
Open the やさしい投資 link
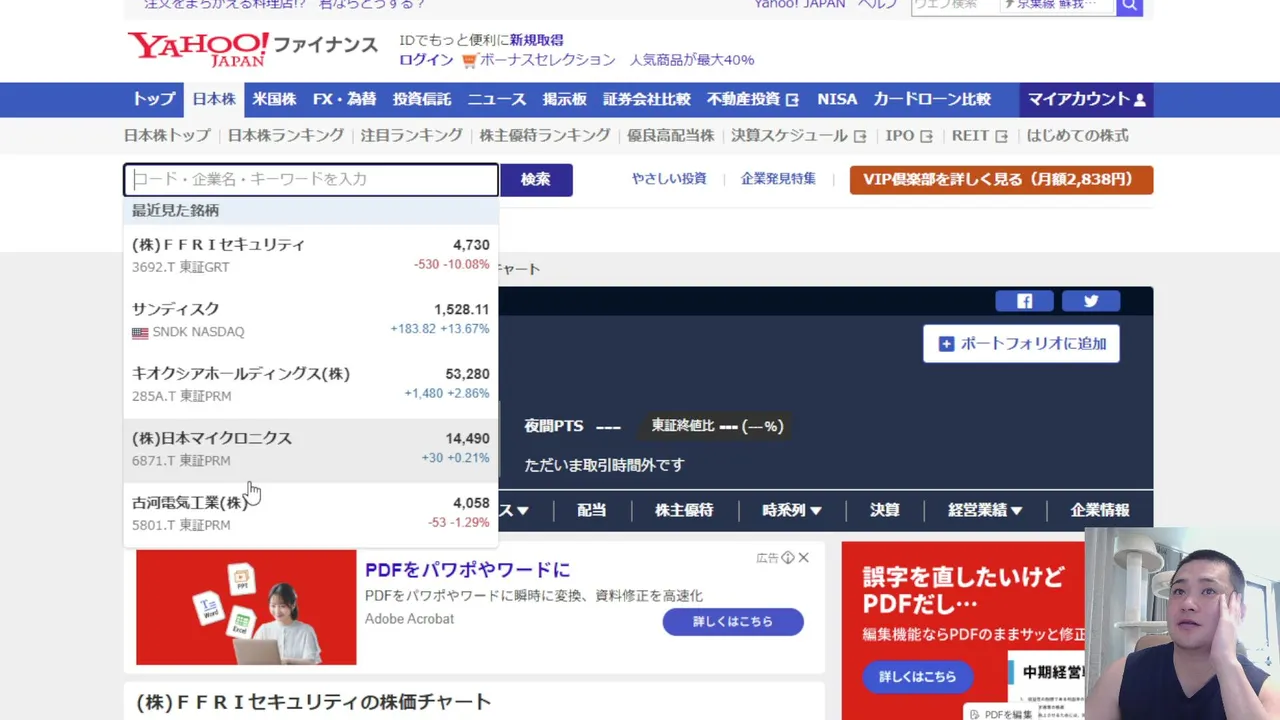(669, 178)
